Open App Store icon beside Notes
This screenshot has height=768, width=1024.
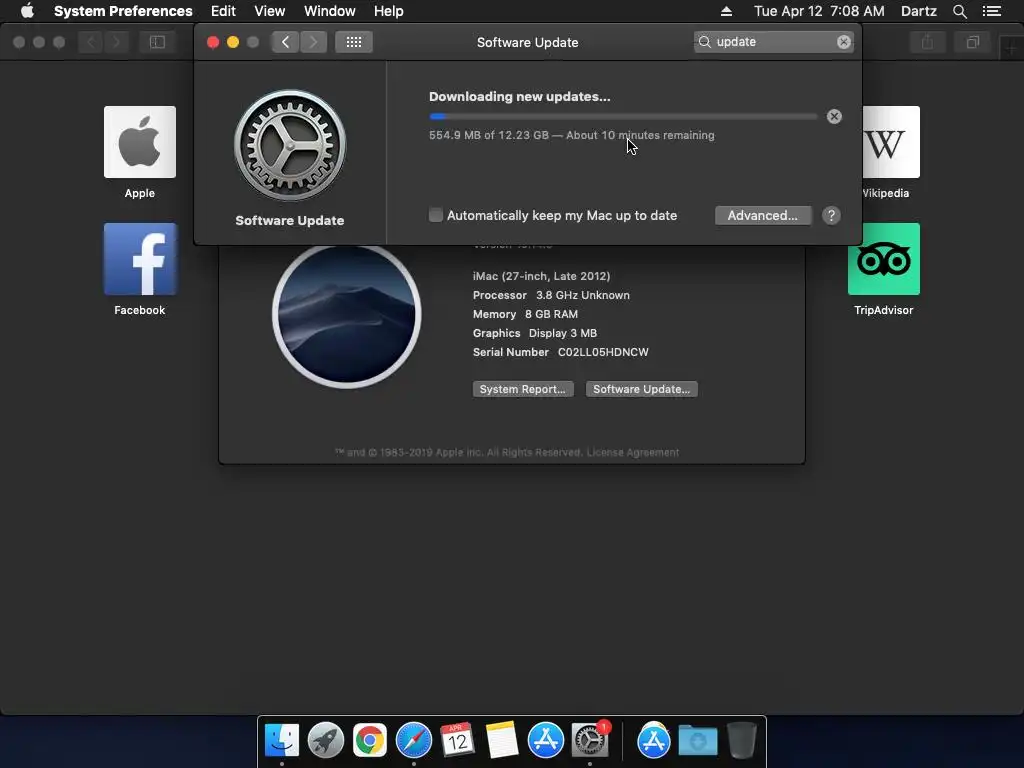coord(546,741)
